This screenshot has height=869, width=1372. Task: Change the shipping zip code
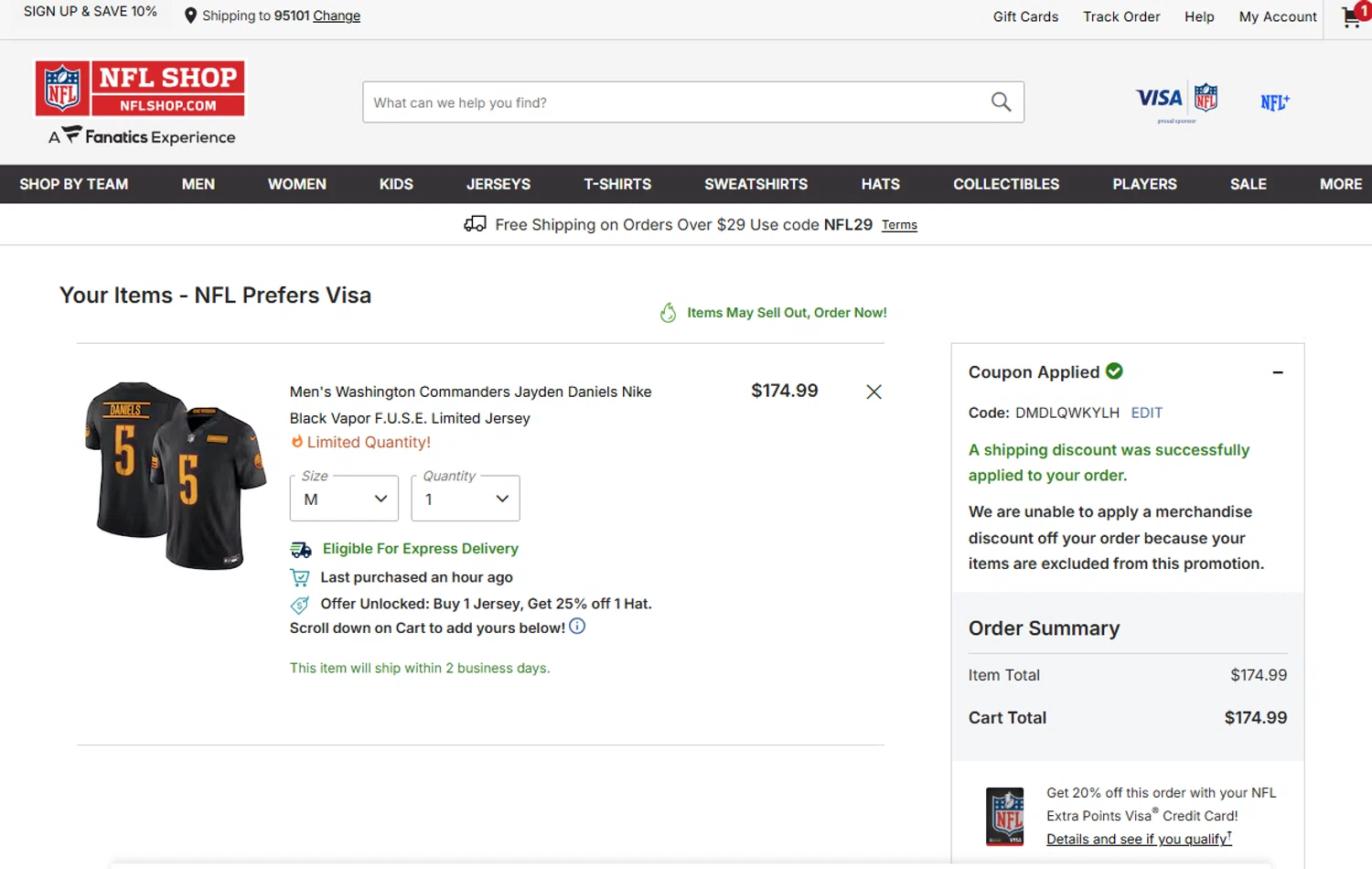click(x=337, y=16)
